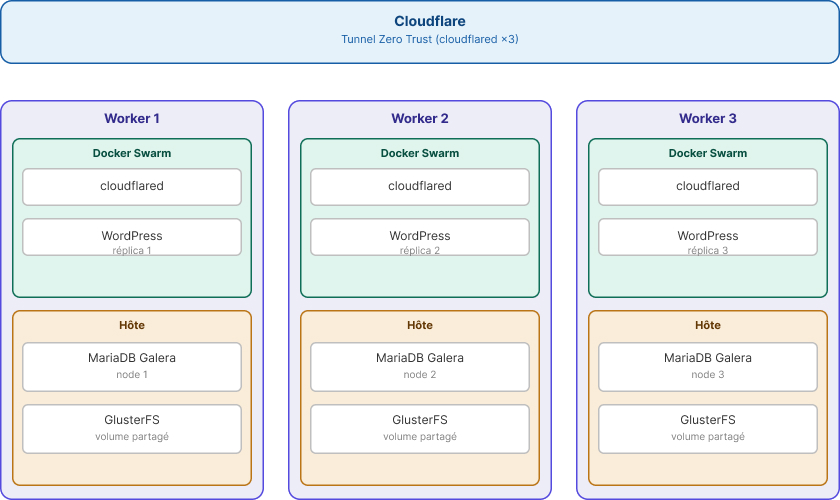Click the GlusterFS box in Worker 3
The height and width of the screenshot is (500, 840).
[708, 429]
